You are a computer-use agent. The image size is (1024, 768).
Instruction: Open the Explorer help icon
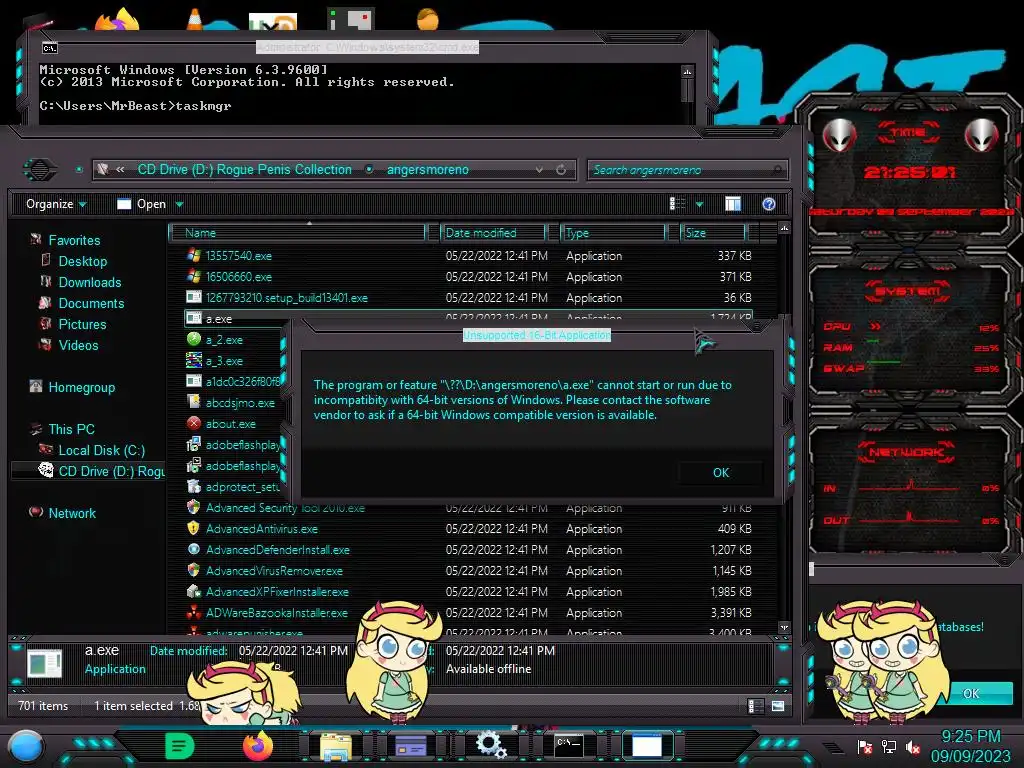point(769,204)
